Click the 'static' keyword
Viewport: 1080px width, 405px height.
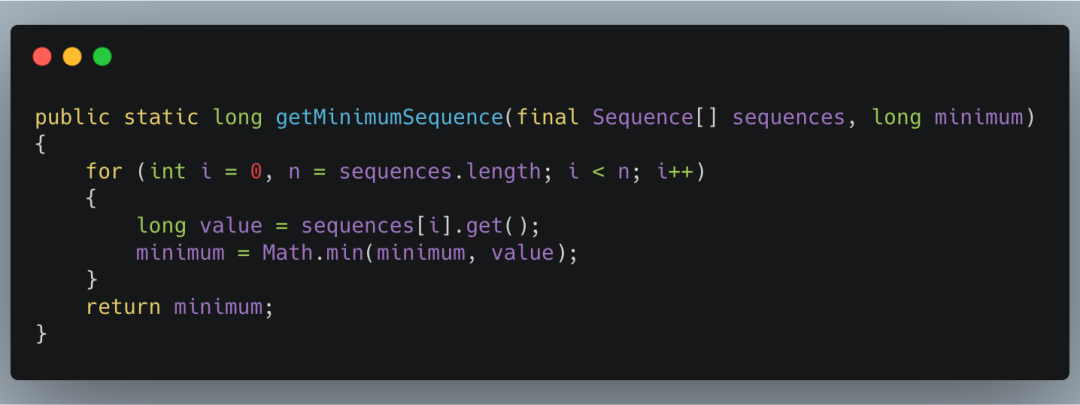pos(161,118)
